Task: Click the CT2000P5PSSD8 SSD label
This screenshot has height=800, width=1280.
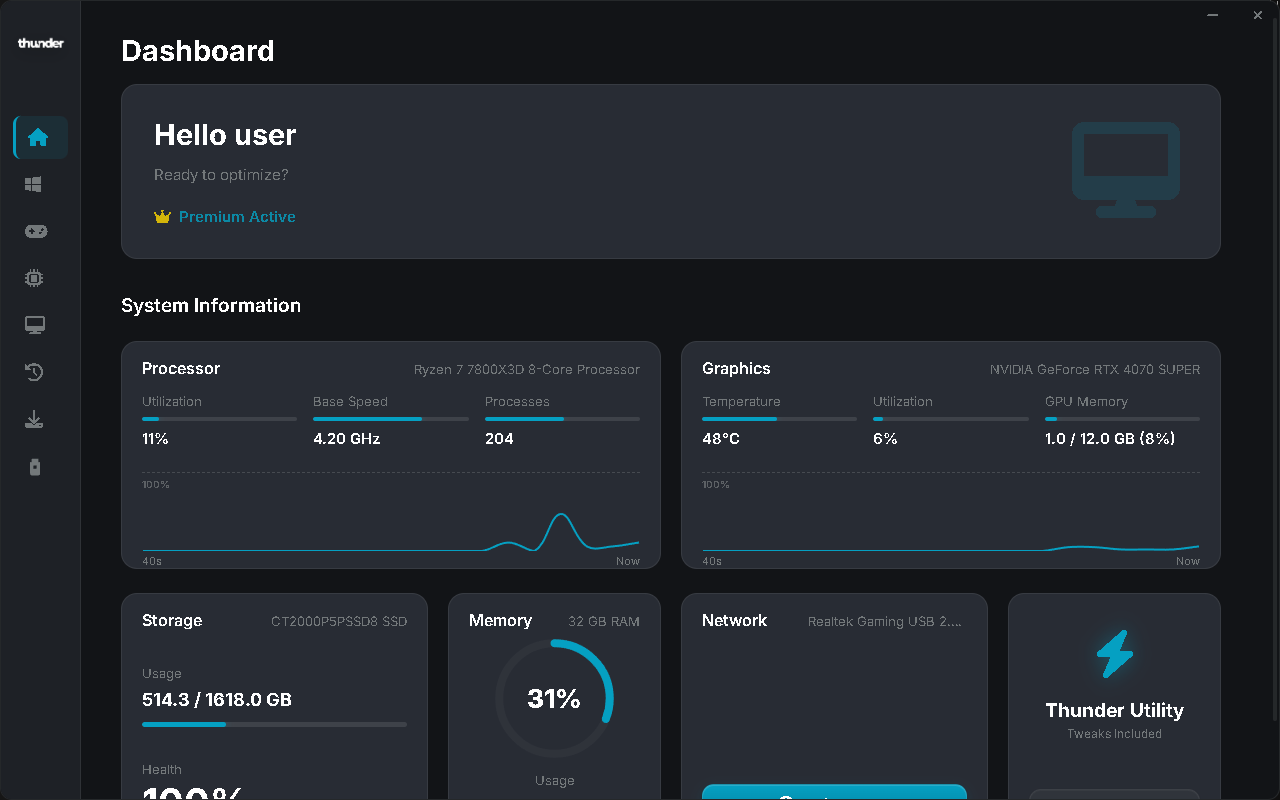Action: [339, 621]
